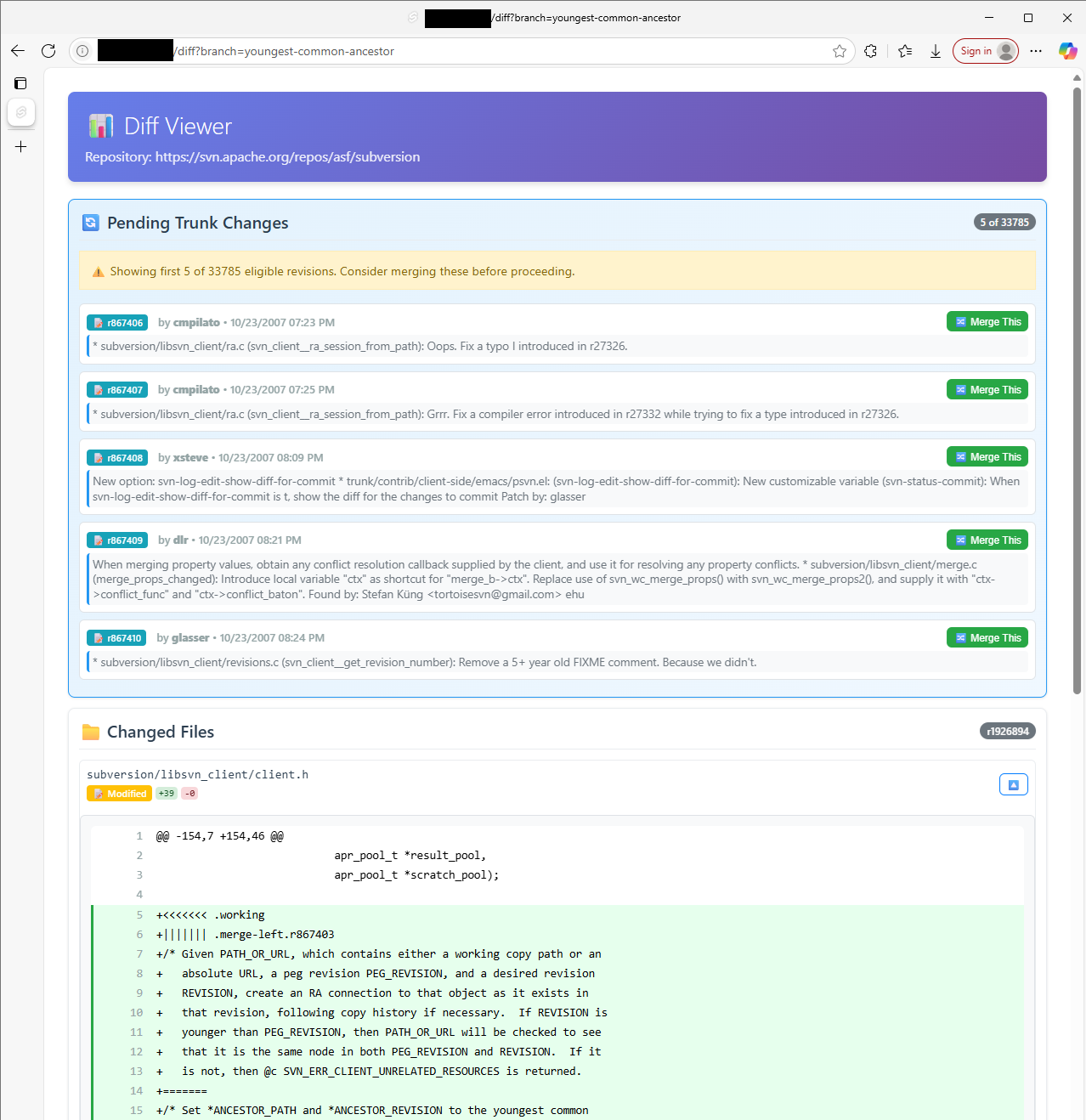Click Merge This for revision r867410
Viewport: 1086px width, 1120px height.
987,636
